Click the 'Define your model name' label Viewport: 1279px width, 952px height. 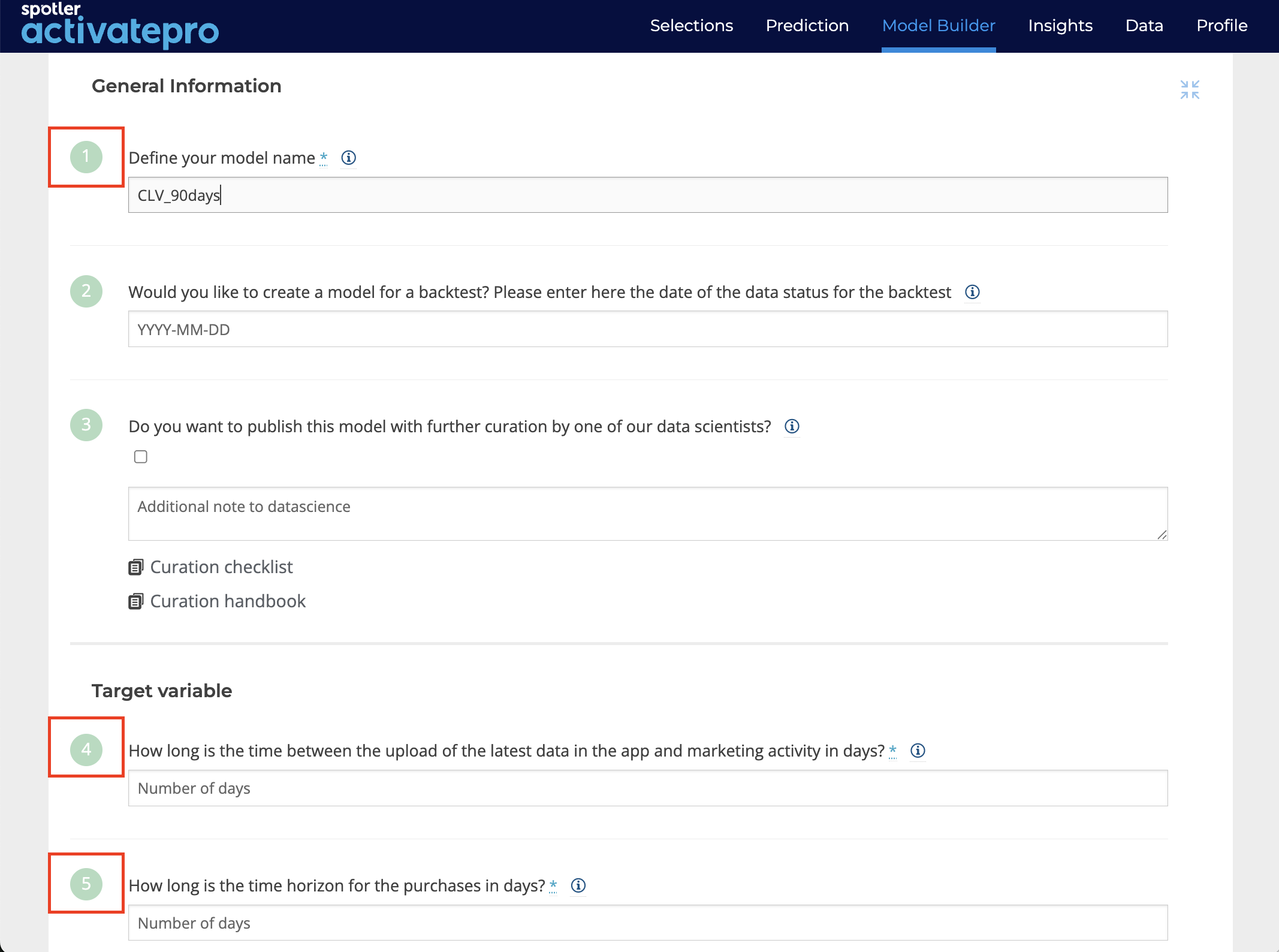(x=222, y=158)
